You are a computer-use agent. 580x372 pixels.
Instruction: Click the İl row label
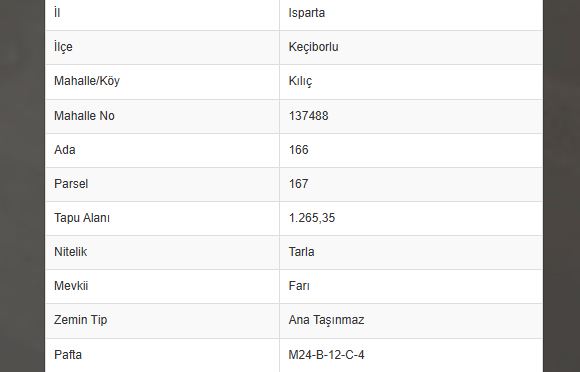click(57, 13)
